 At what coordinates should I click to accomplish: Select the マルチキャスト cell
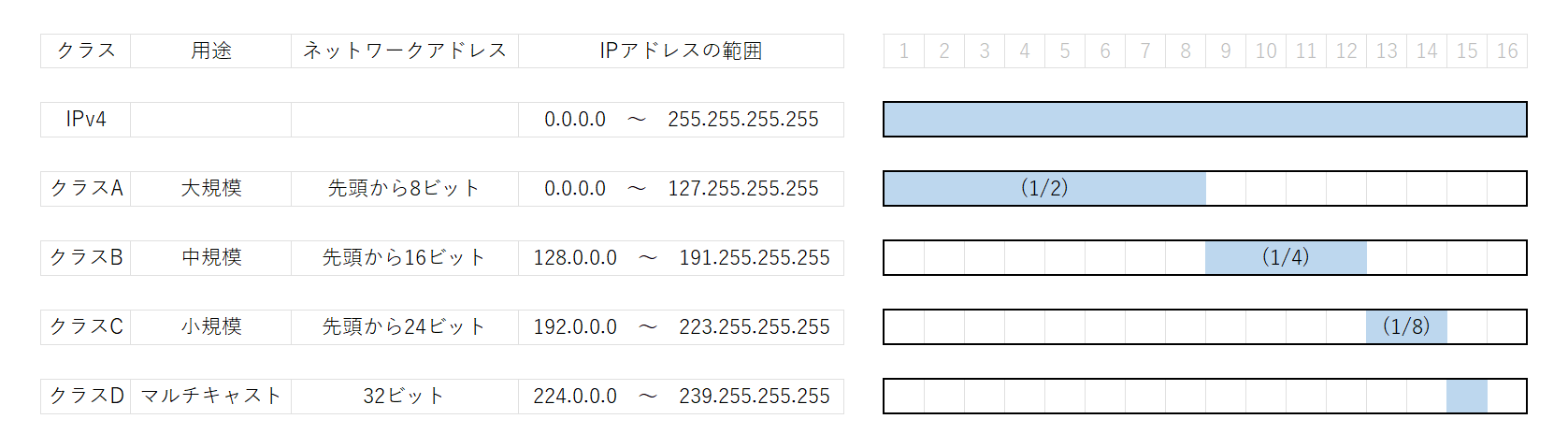[x=211, y=397]
